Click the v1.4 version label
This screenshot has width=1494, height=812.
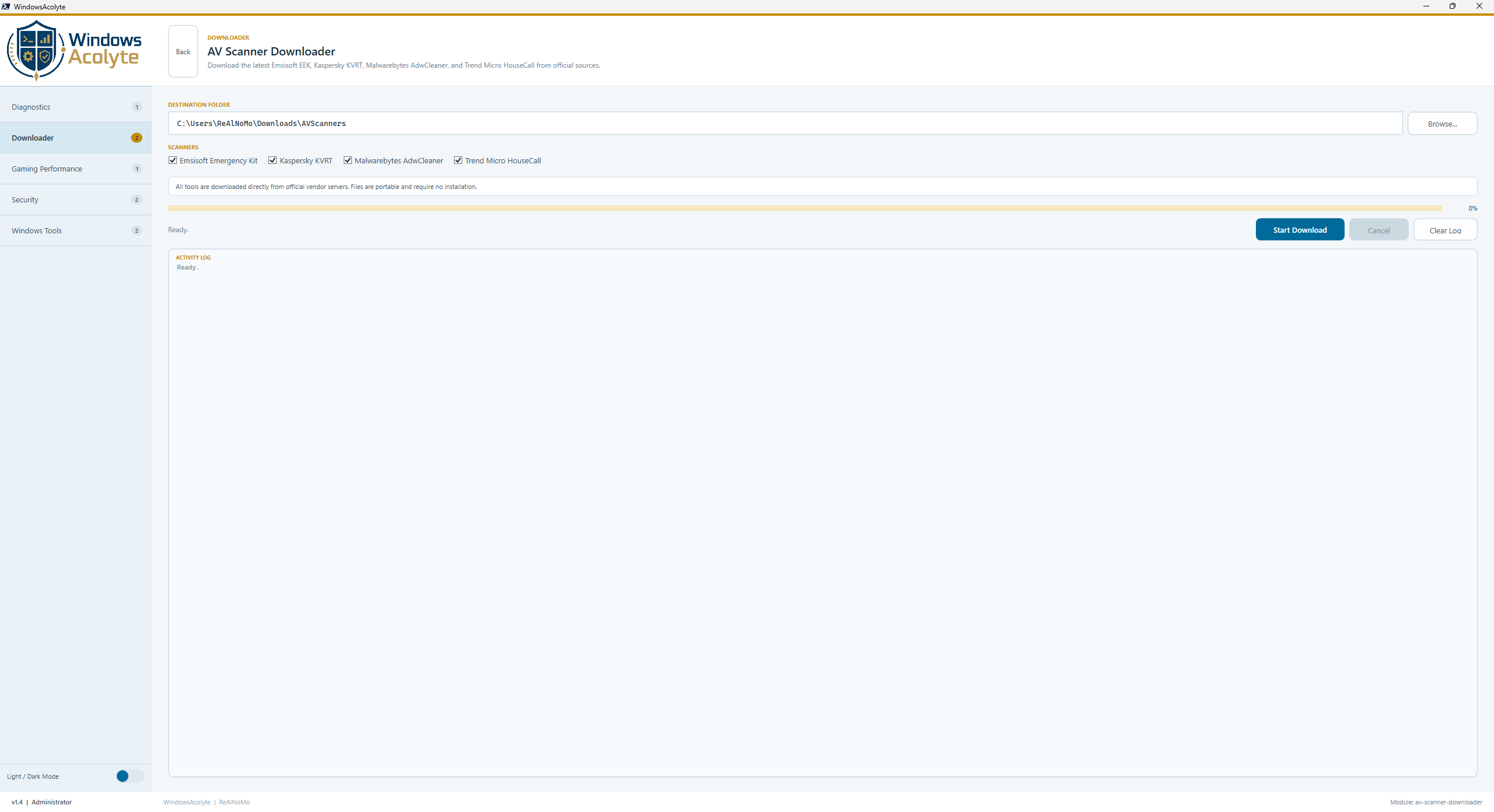(x=17, y=802)
